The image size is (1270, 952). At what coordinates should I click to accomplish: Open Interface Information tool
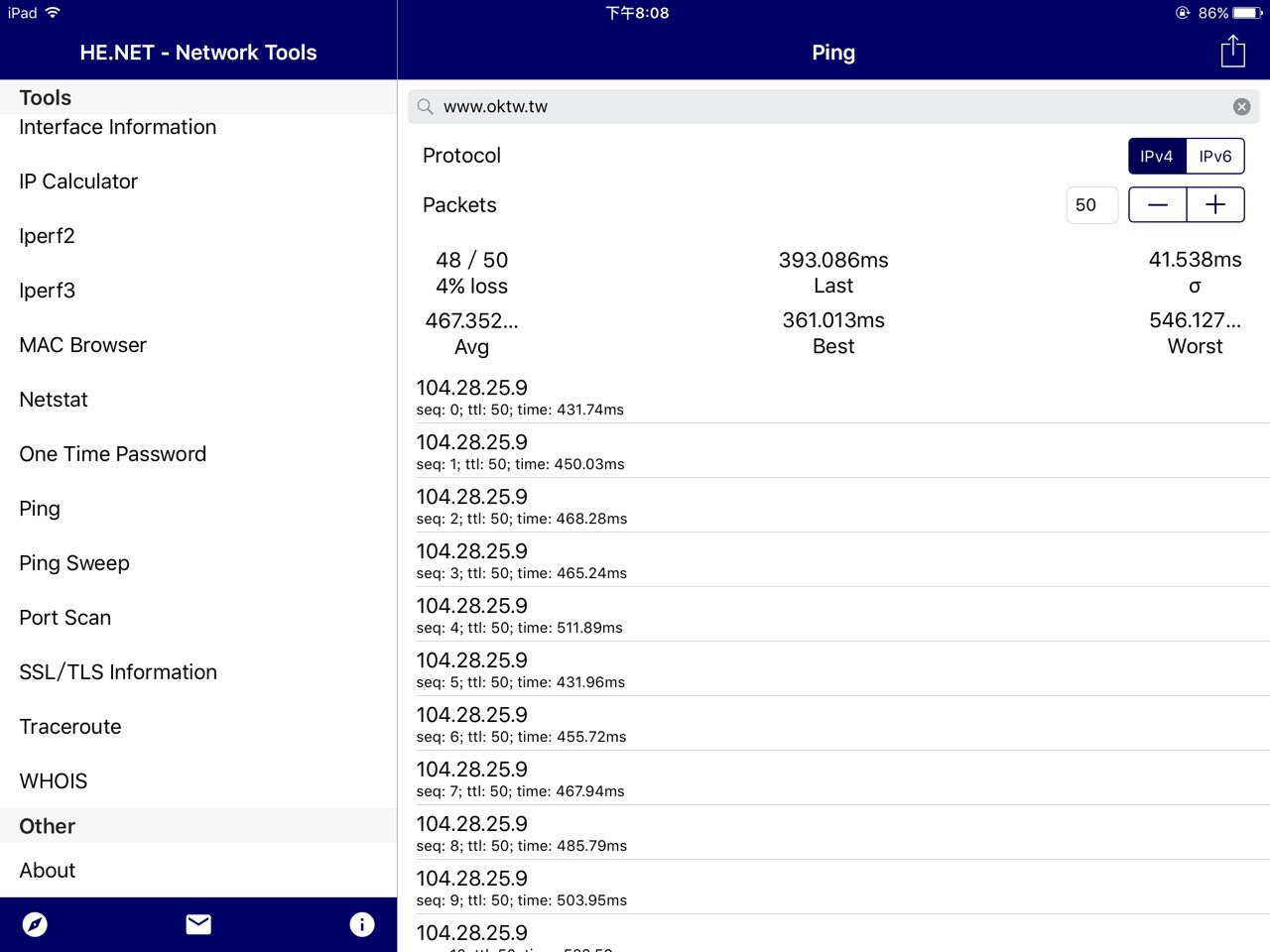[198, 127]
